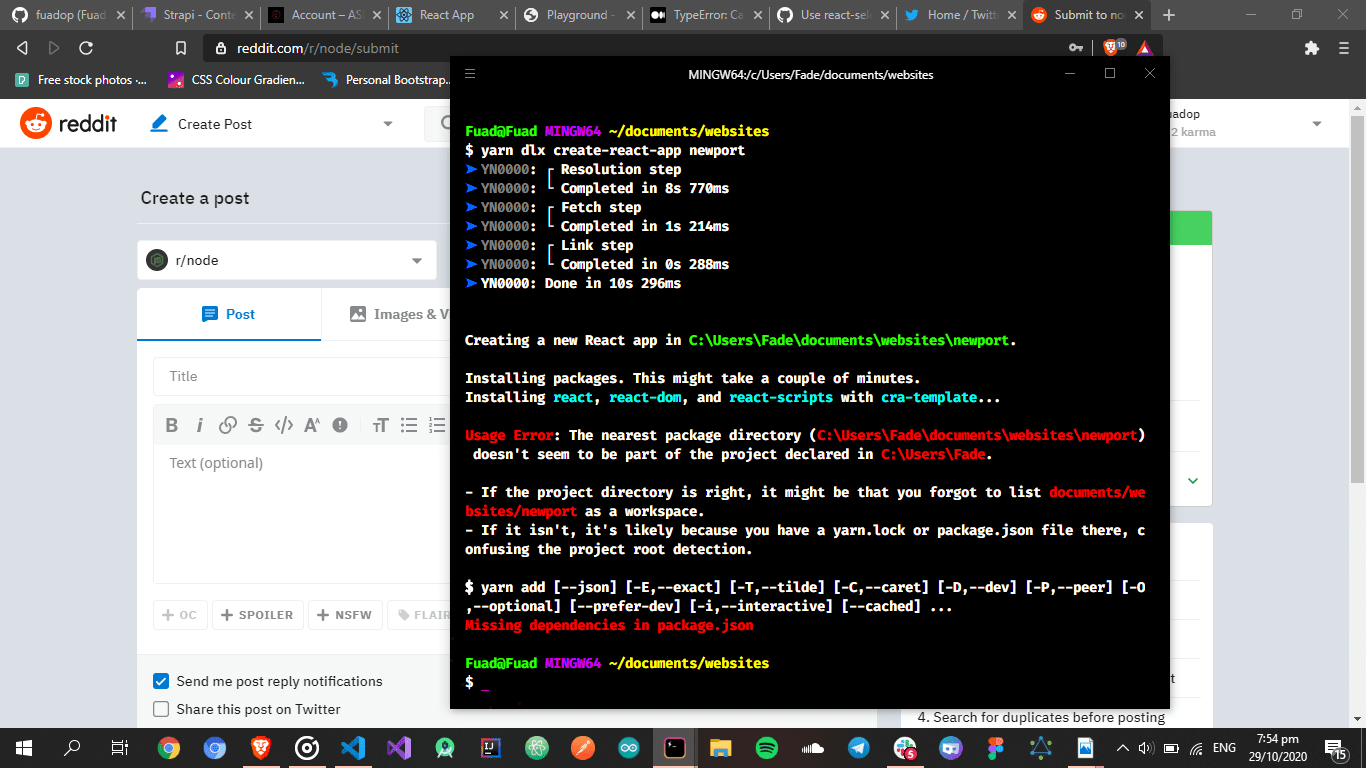Uncheck Send me post reply notifications
The height and width of the screenshot is (768, 1366).
coord(161,681)
